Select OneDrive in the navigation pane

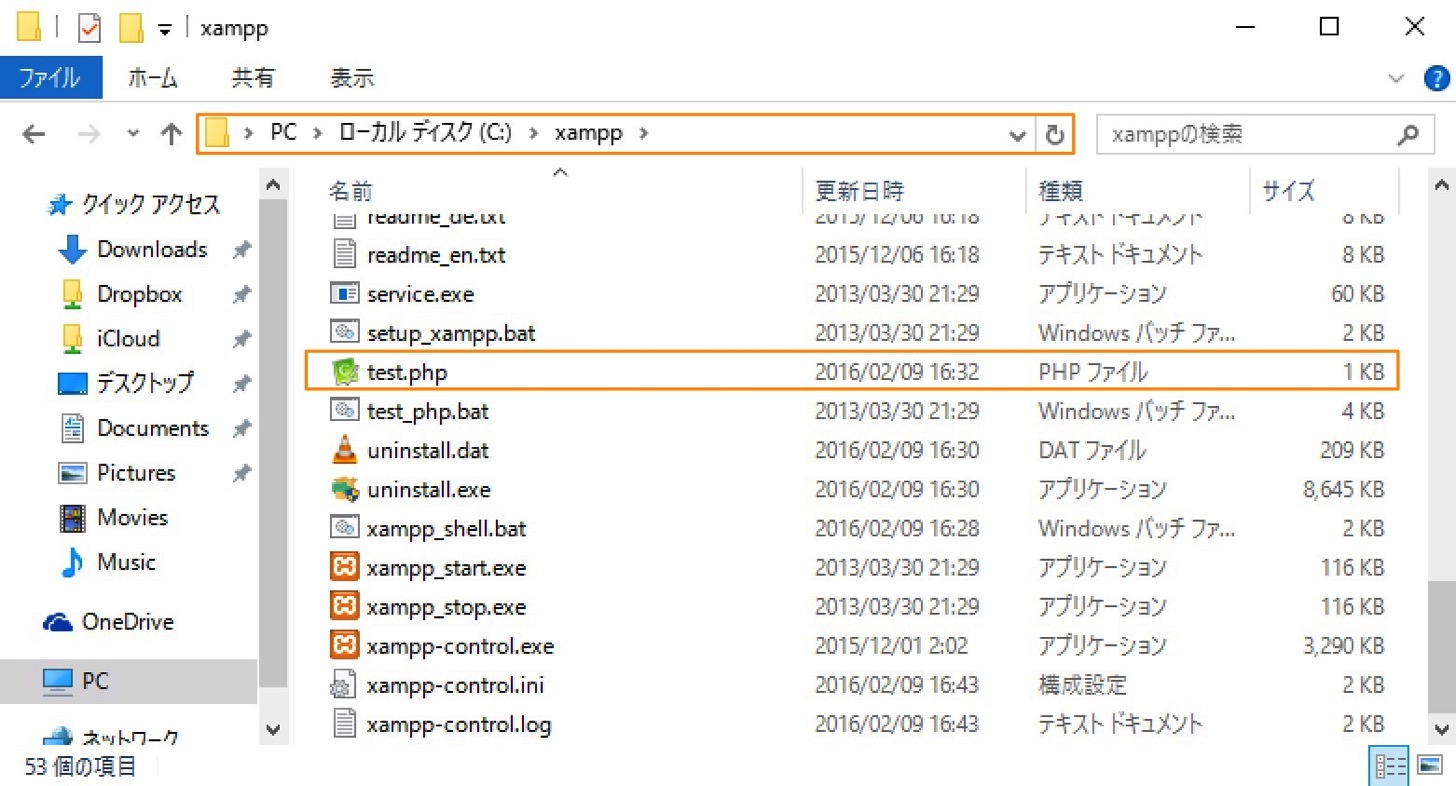127,622
